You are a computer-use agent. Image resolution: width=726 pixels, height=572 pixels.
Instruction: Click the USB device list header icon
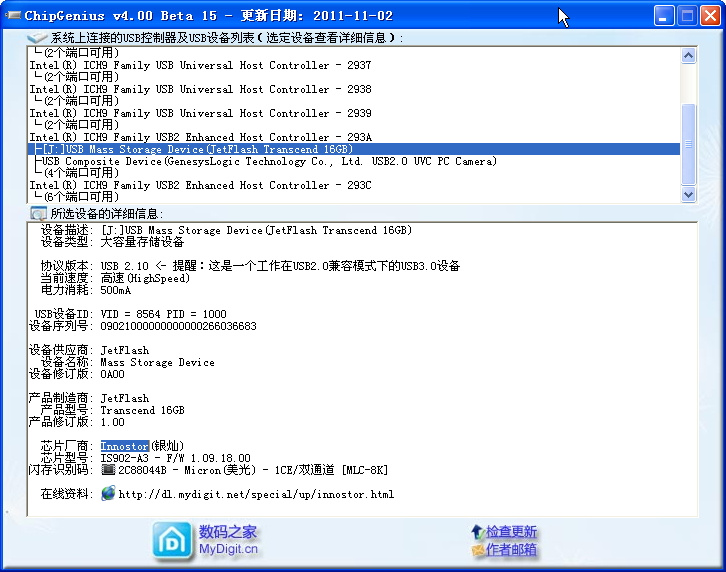pyautogui.click(x=37, y=38)
